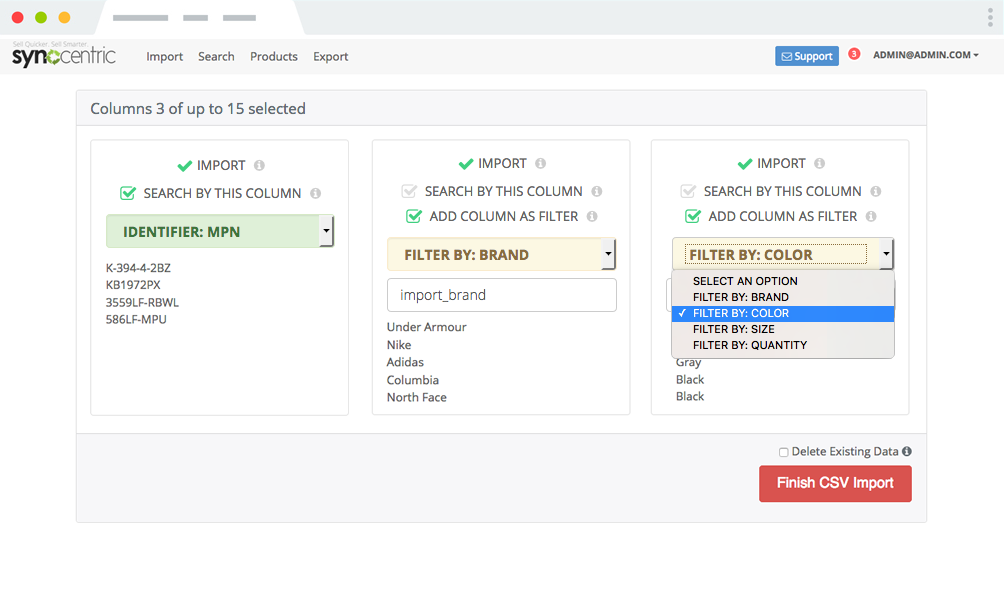Viewport: 1004px width, 600px height.
Task: Click the import_brand input field
Action: click(x=501, y=295)
